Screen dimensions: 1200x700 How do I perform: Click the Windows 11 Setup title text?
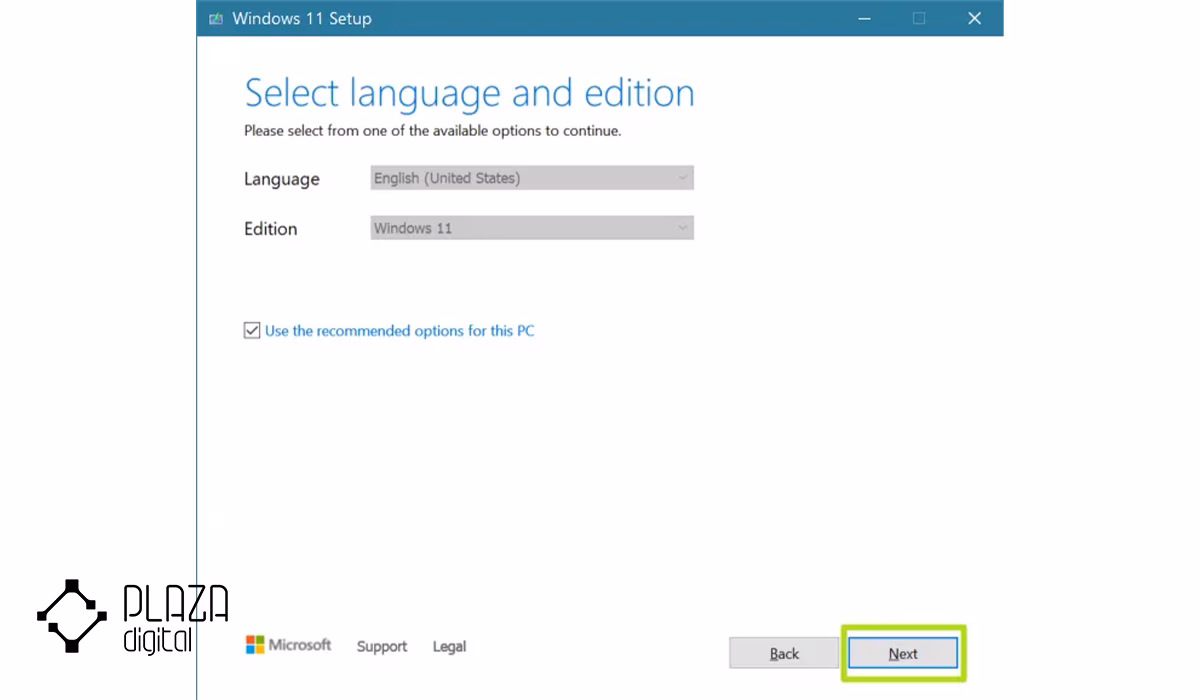302,18
